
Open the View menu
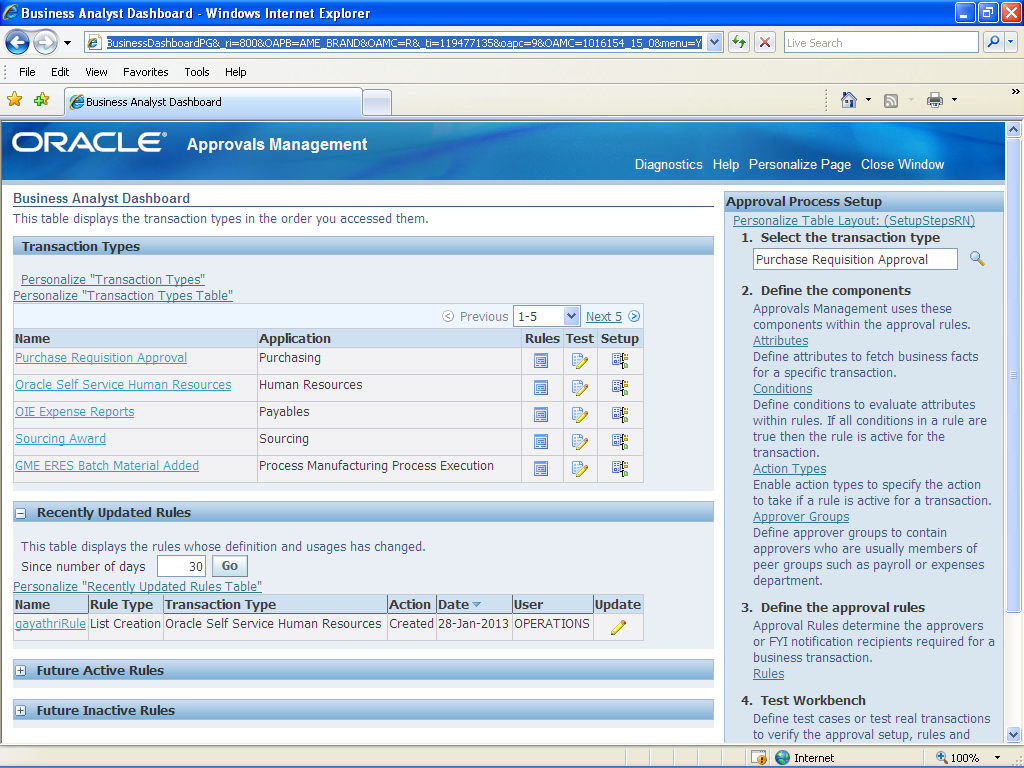coord(96,72)
